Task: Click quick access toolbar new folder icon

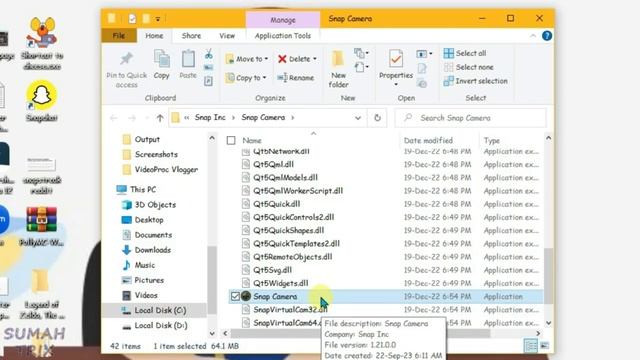Action: click(146, 19)
